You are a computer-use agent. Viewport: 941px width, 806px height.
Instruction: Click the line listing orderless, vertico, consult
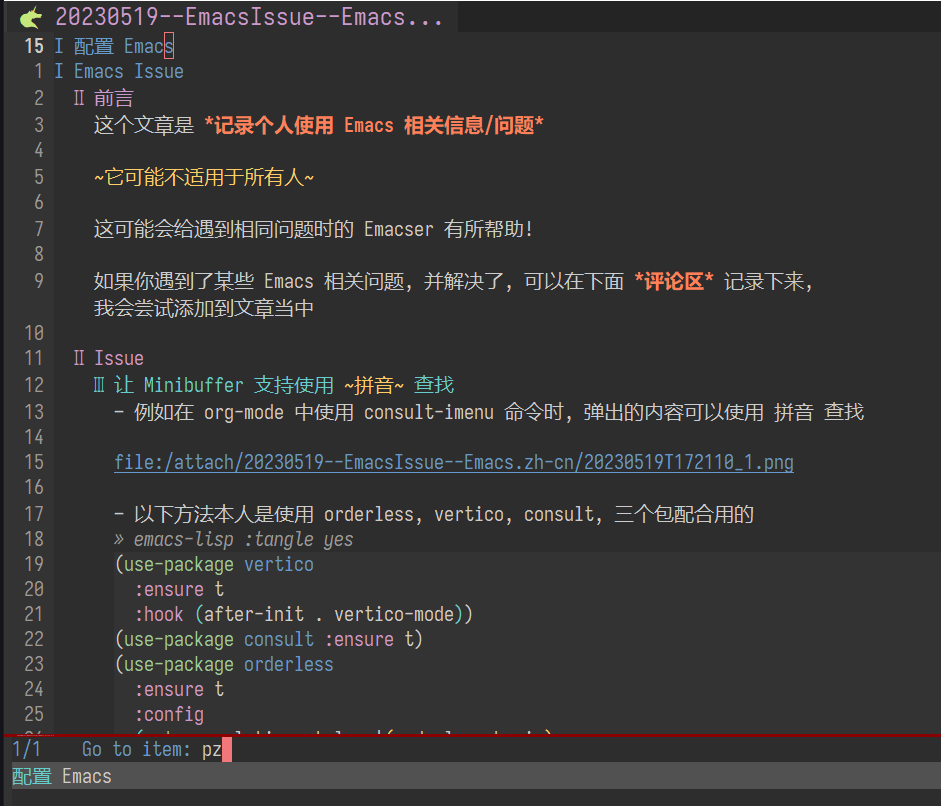pyautogui.click(x=434, y=514)
